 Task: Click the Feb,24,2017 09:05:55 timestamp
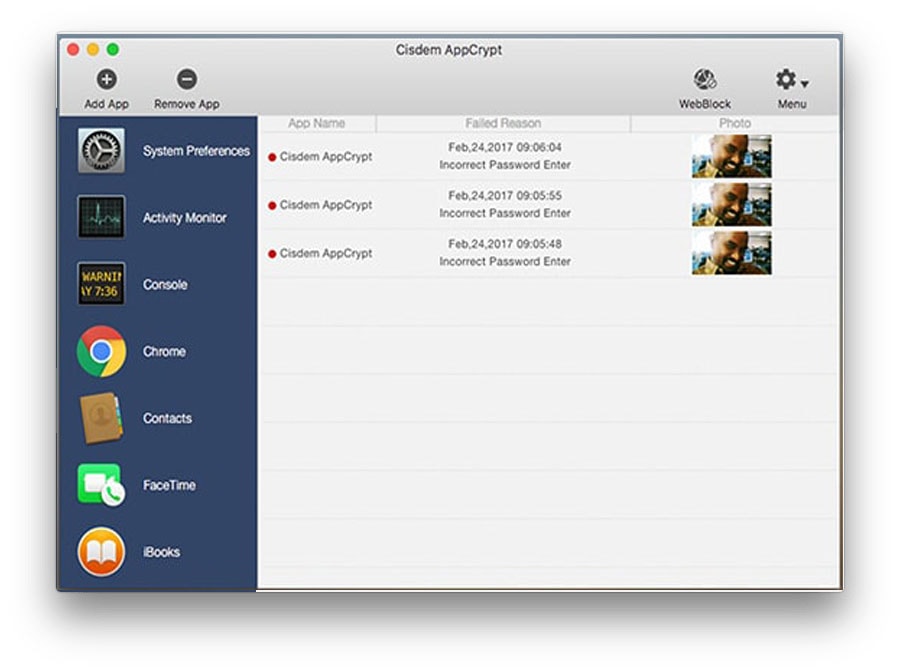505,196
